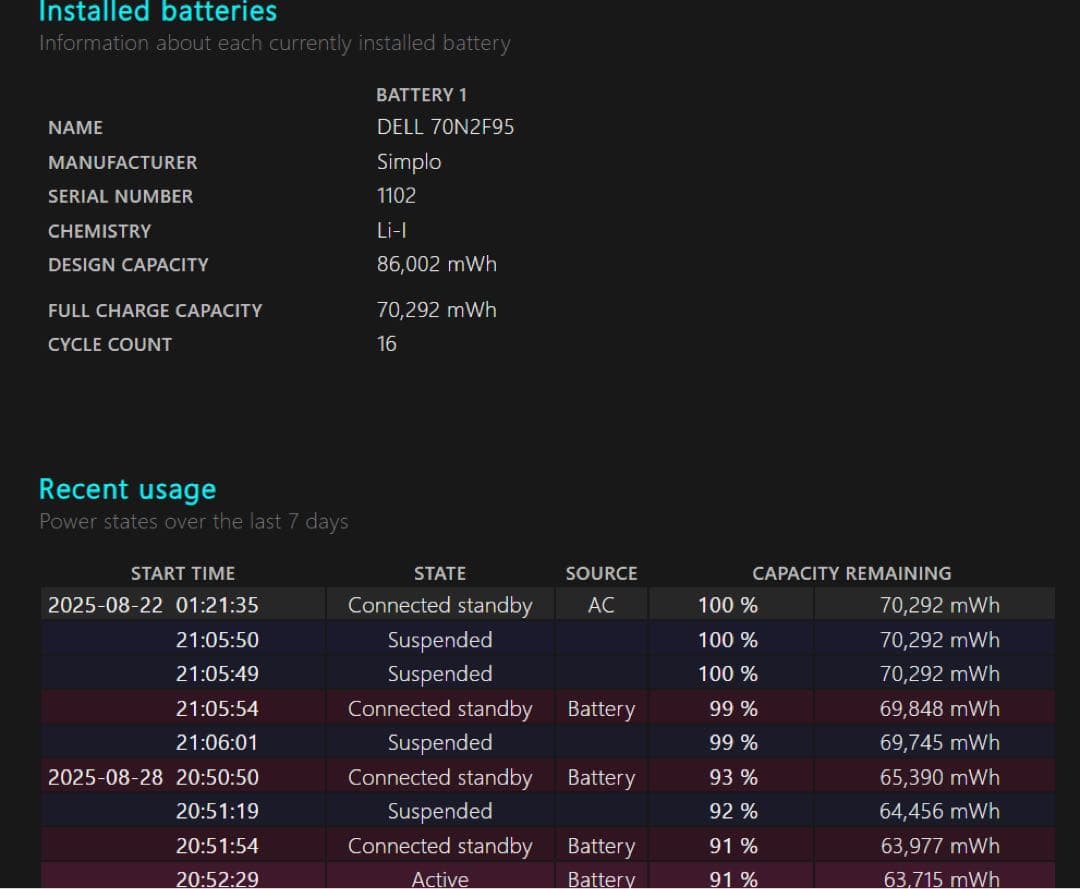Click the "Installed batteries" section heading
The height and width of the screenshot is (889, 1080).
tap(157, 12)
